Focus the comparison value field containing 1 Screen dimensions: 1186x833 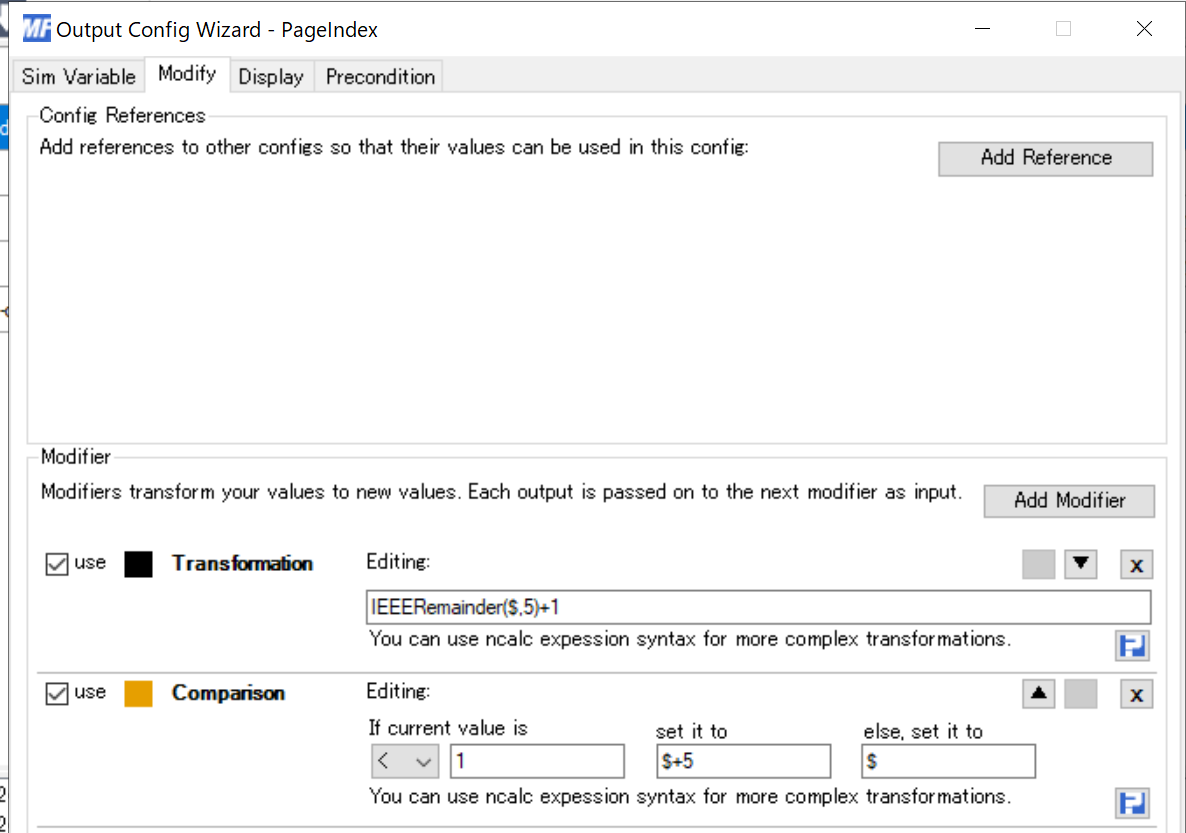tap(537, 761)
